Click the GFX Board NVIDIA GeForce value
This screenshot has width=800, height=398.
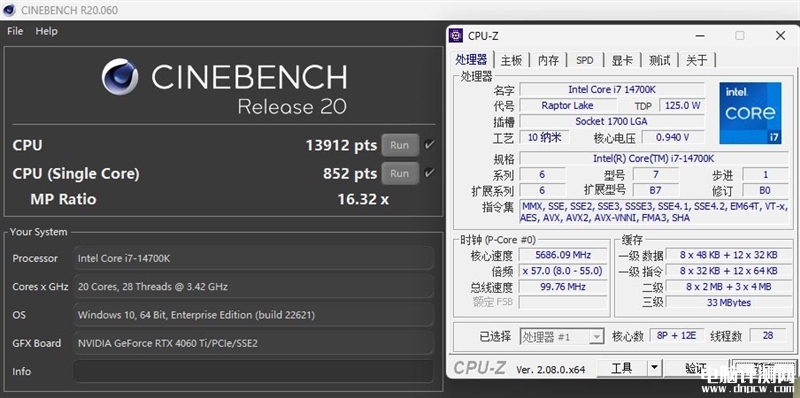pyautogui.click(x=254, y=343)
